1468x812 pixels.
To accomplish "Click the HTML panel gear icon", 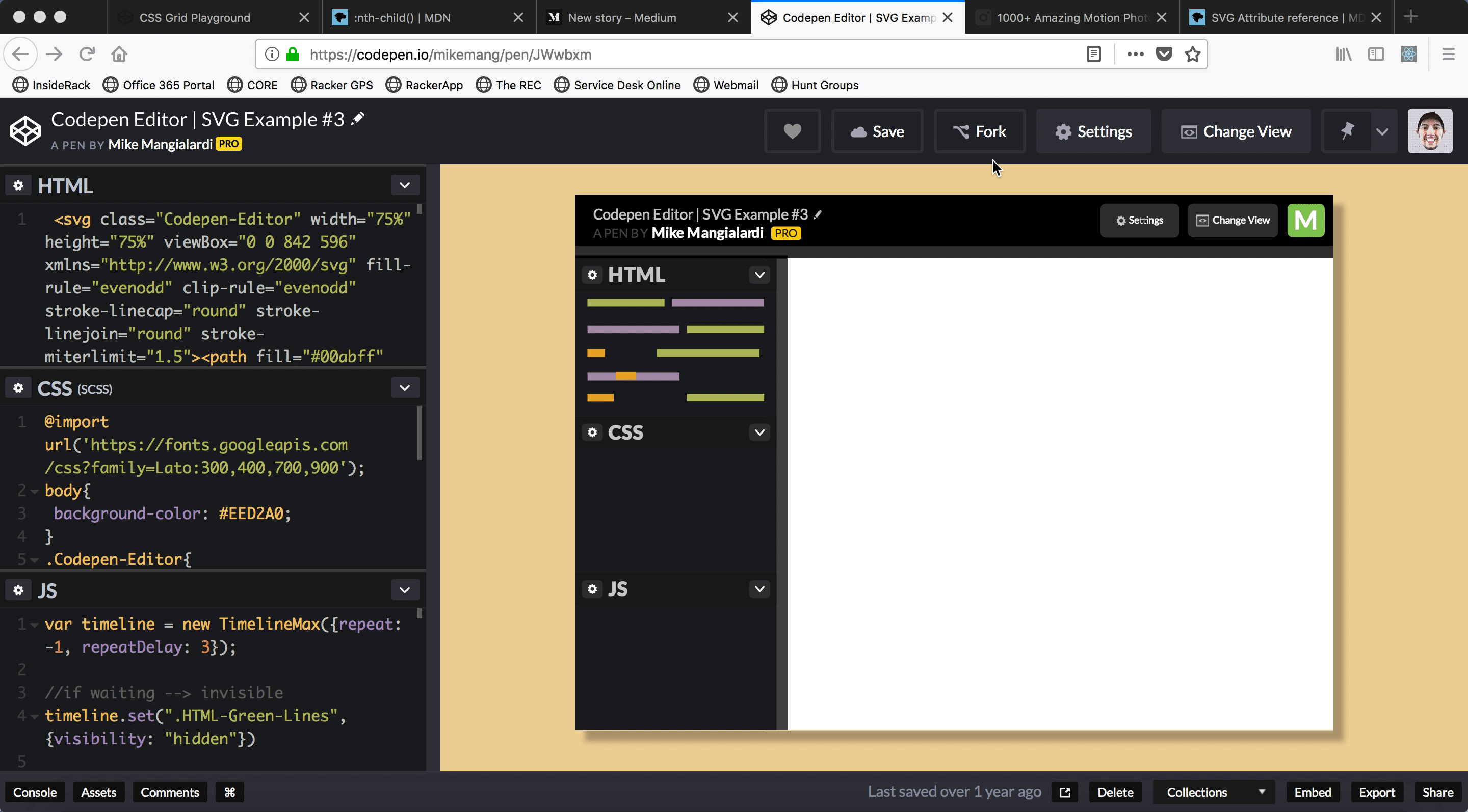I will click(x=18, y=185).
